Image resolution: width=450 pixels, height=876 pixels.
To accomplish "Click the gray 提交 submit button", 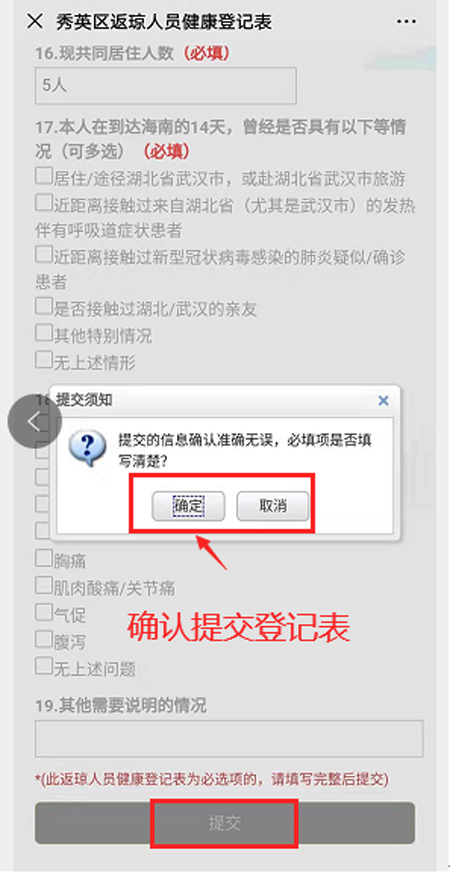I will click(x=225, y=823).
